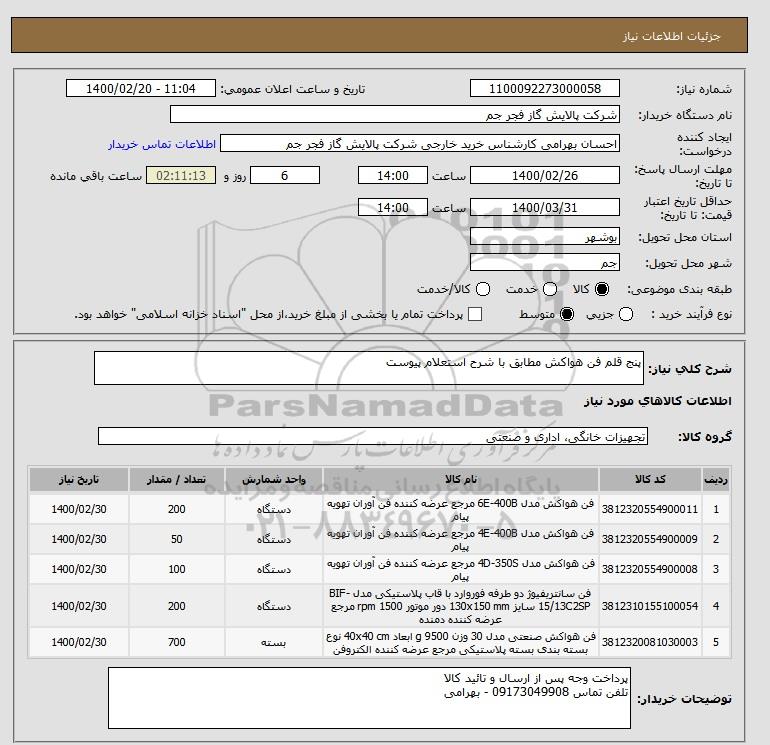Click buyer notes box پرداخت وجه پس از ارسال
The image size is (770, 745).
coord(369,698)
